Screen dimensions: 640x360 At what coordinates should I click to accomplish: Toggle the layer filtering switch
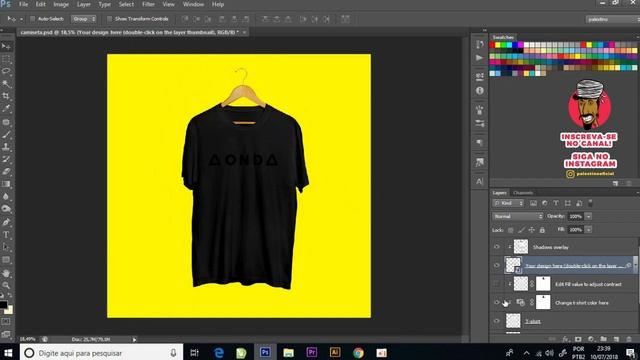pyautogui.click(x=590, y=202)
